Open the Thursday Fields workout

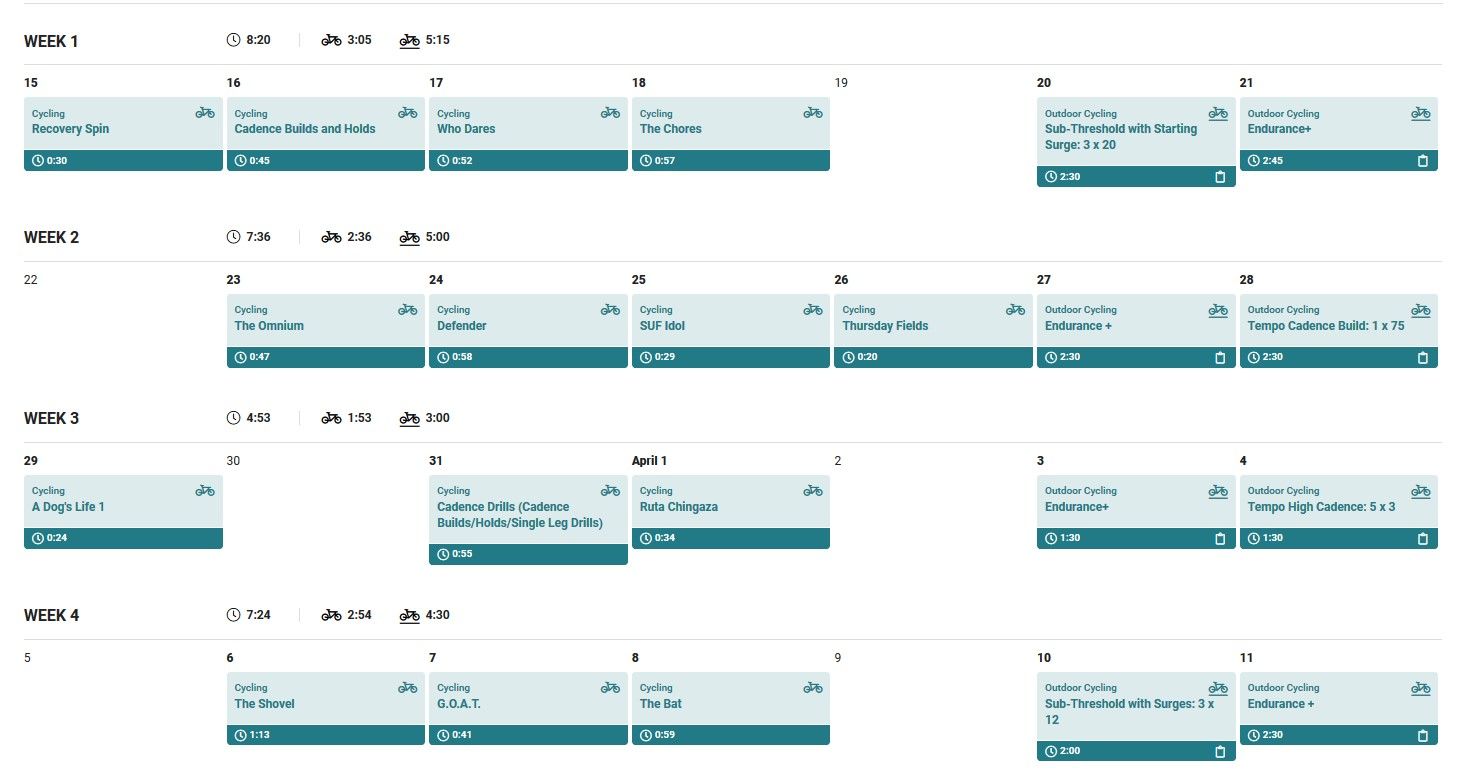click(x=885, y=326)
